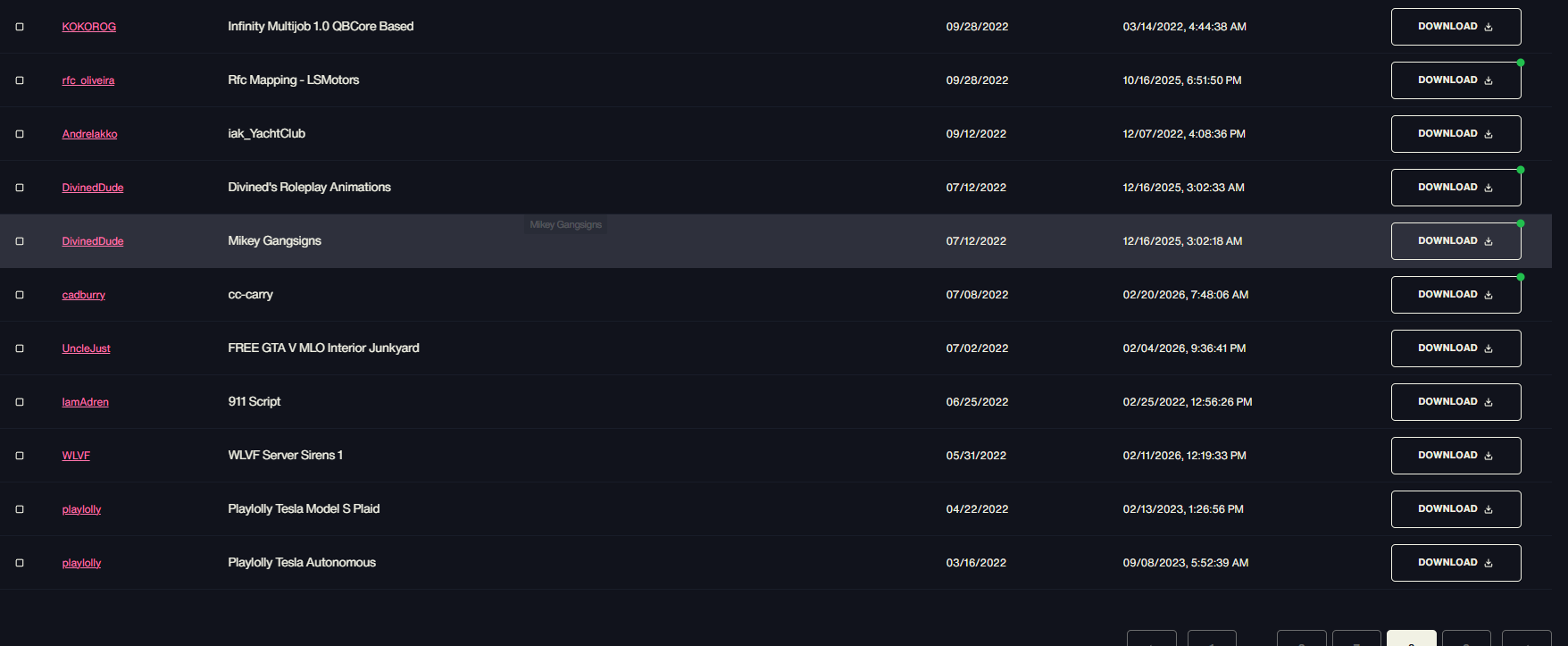Check the box for the 911 Script row
This screenshot has width=1568, height=646.
pos(20,402)
